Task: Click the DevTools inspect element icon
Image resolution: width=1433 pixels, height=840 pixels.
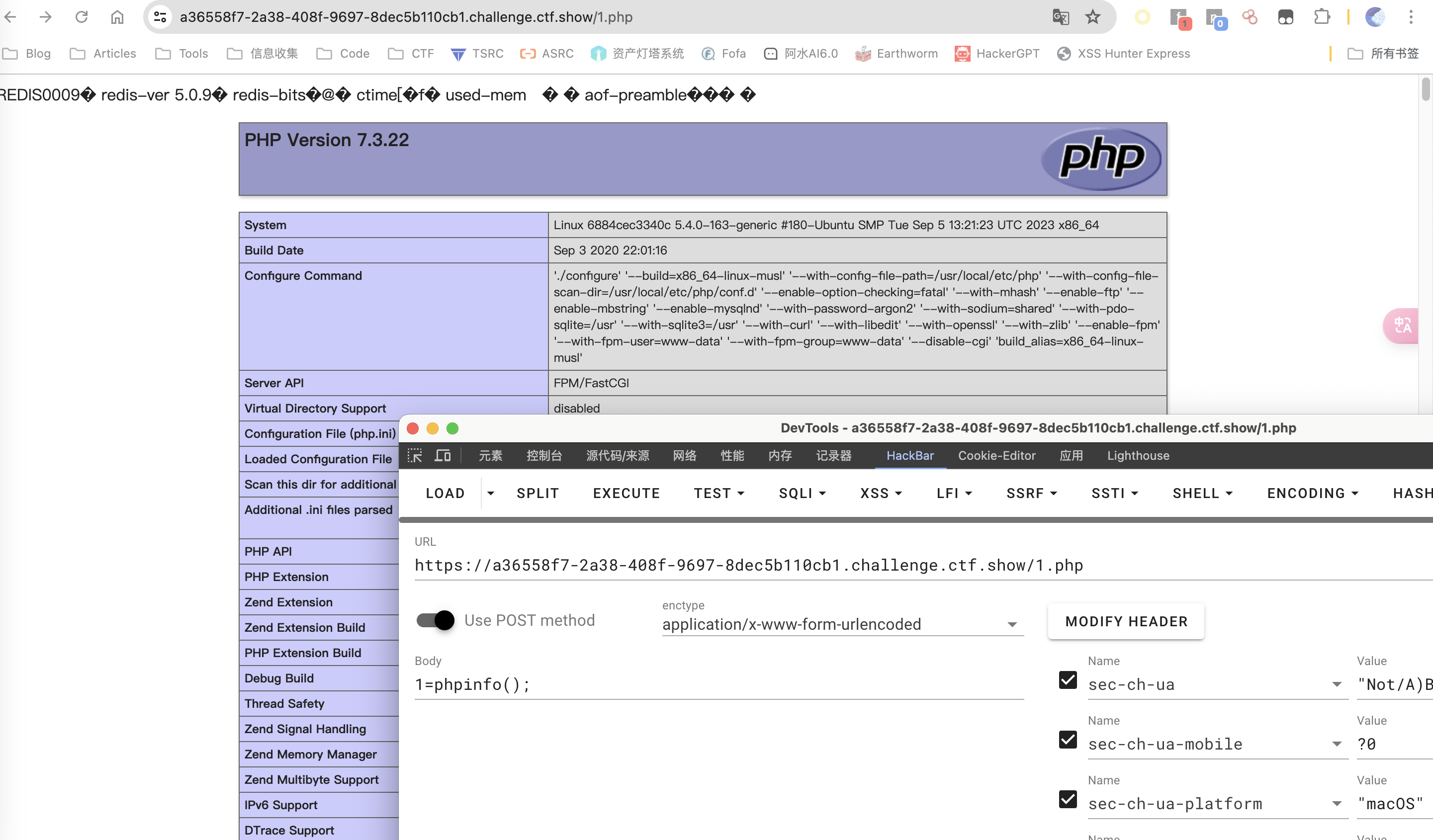Action: click(415, 455)
